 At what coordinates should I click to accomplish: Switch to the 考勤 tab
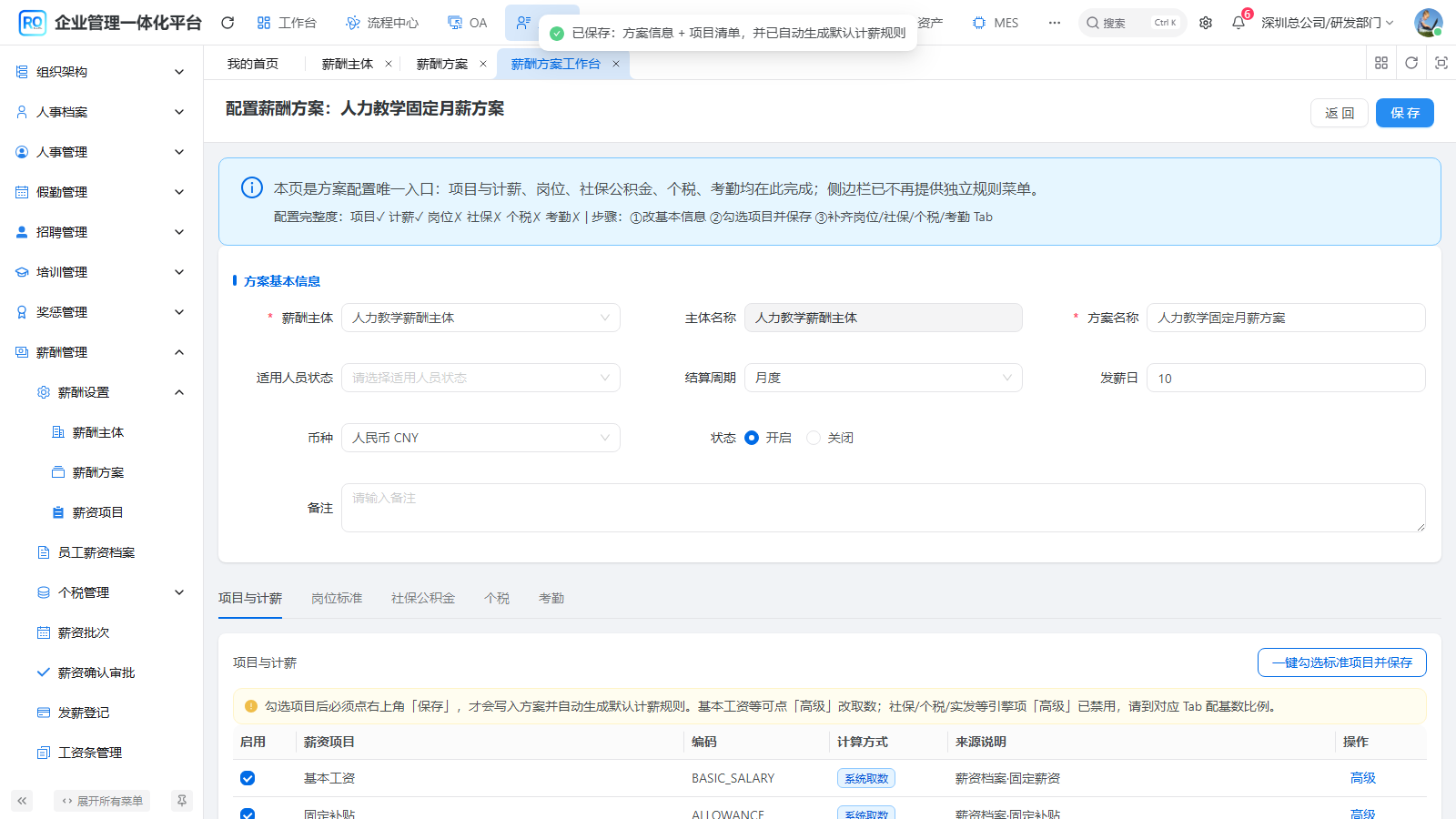tap(551, 598)
